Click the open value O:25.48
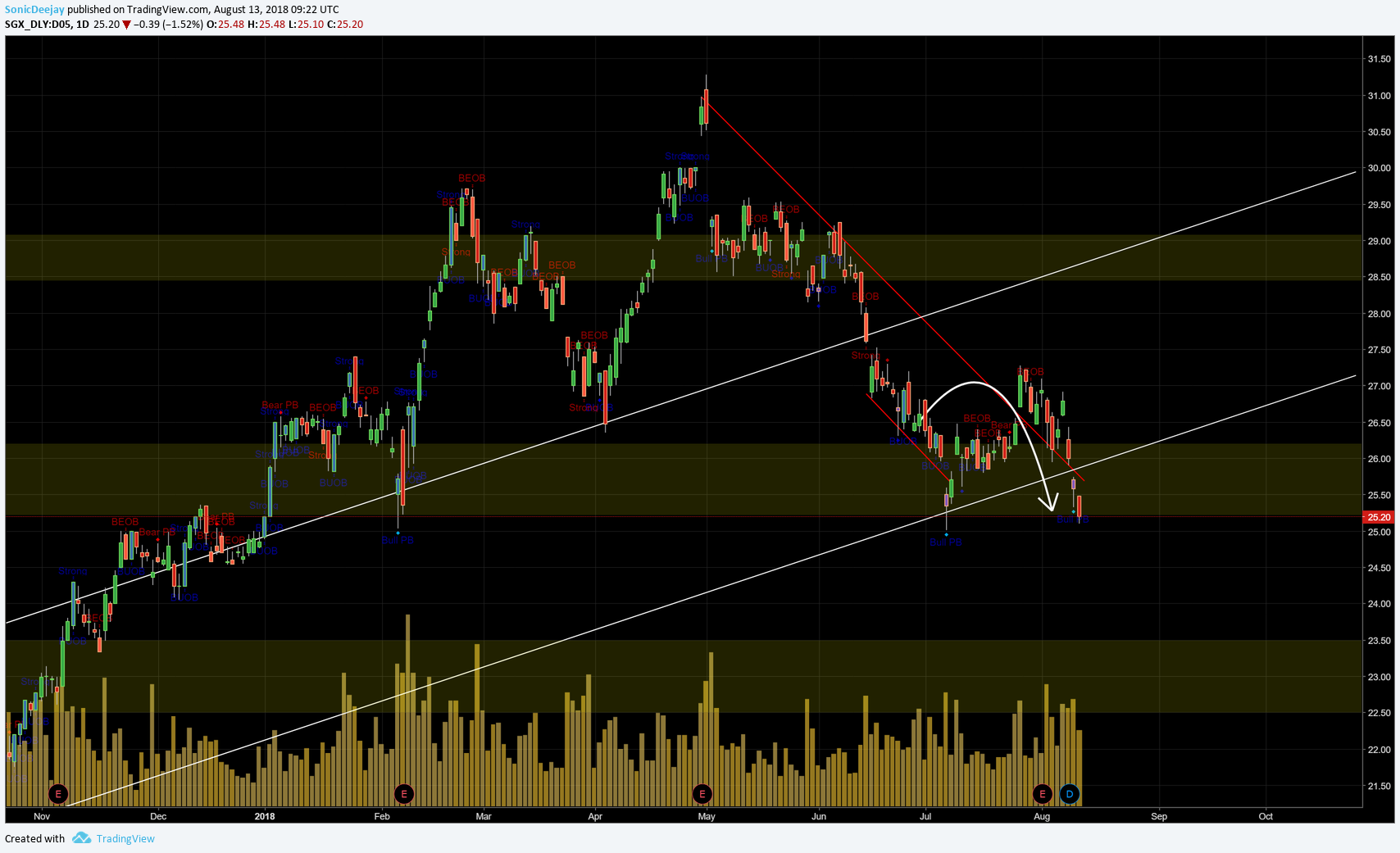This screenshot has height=853, width=1400. pyautogui.click(x=225, y=25)
